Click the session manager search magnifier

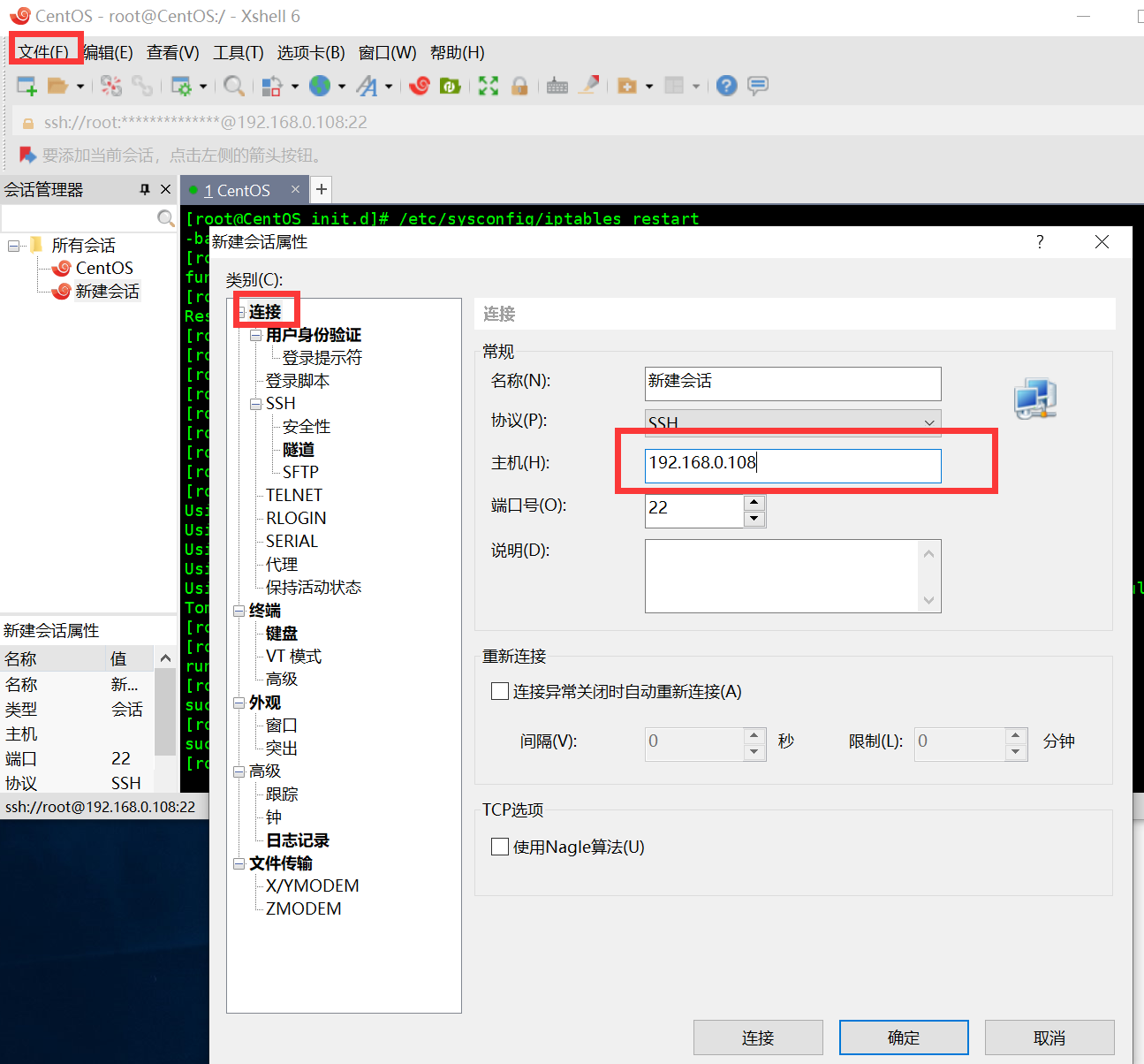[x=165, y=217]
